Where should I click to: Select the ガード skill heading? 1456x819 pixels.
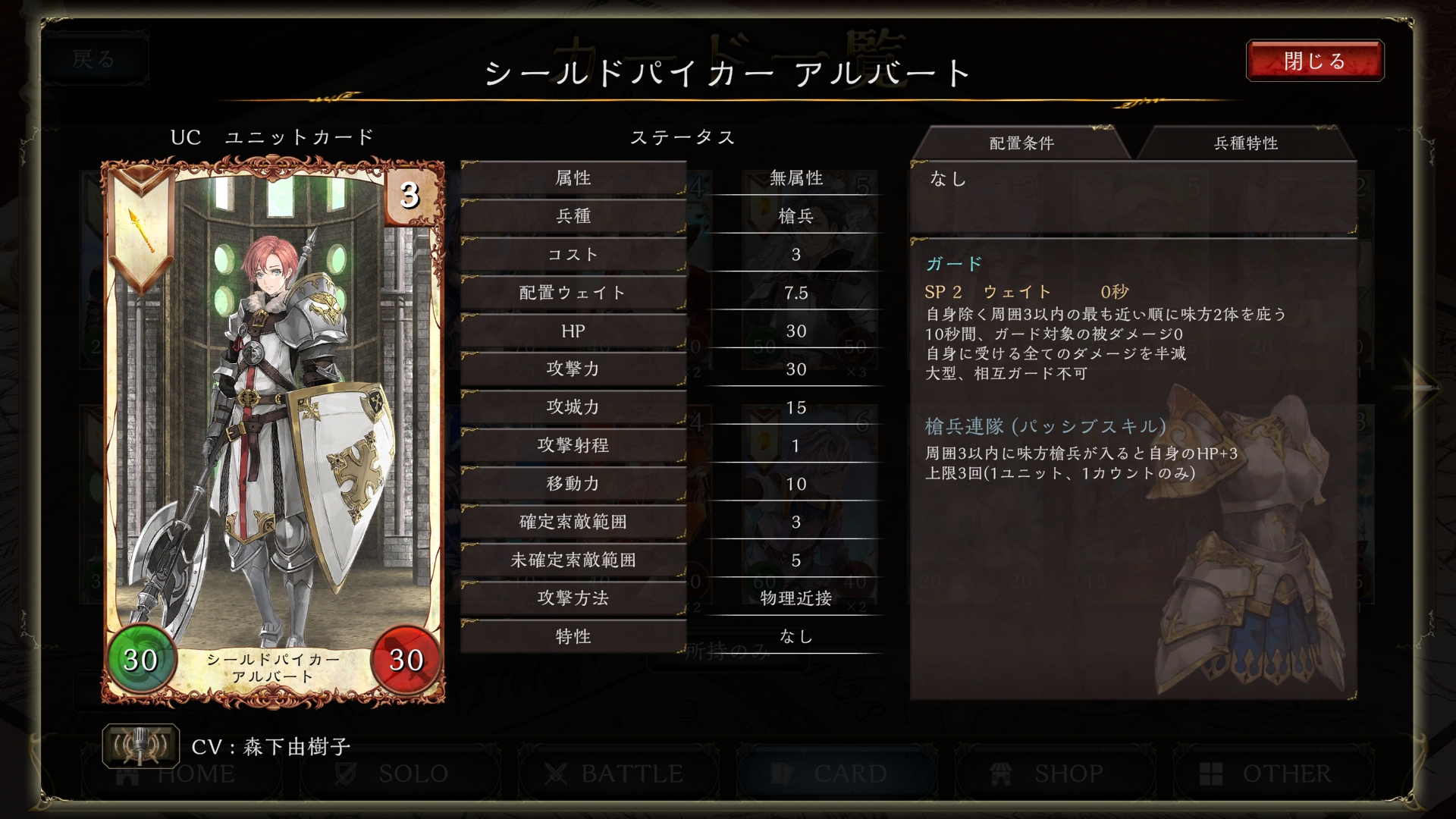click(954, 264)
